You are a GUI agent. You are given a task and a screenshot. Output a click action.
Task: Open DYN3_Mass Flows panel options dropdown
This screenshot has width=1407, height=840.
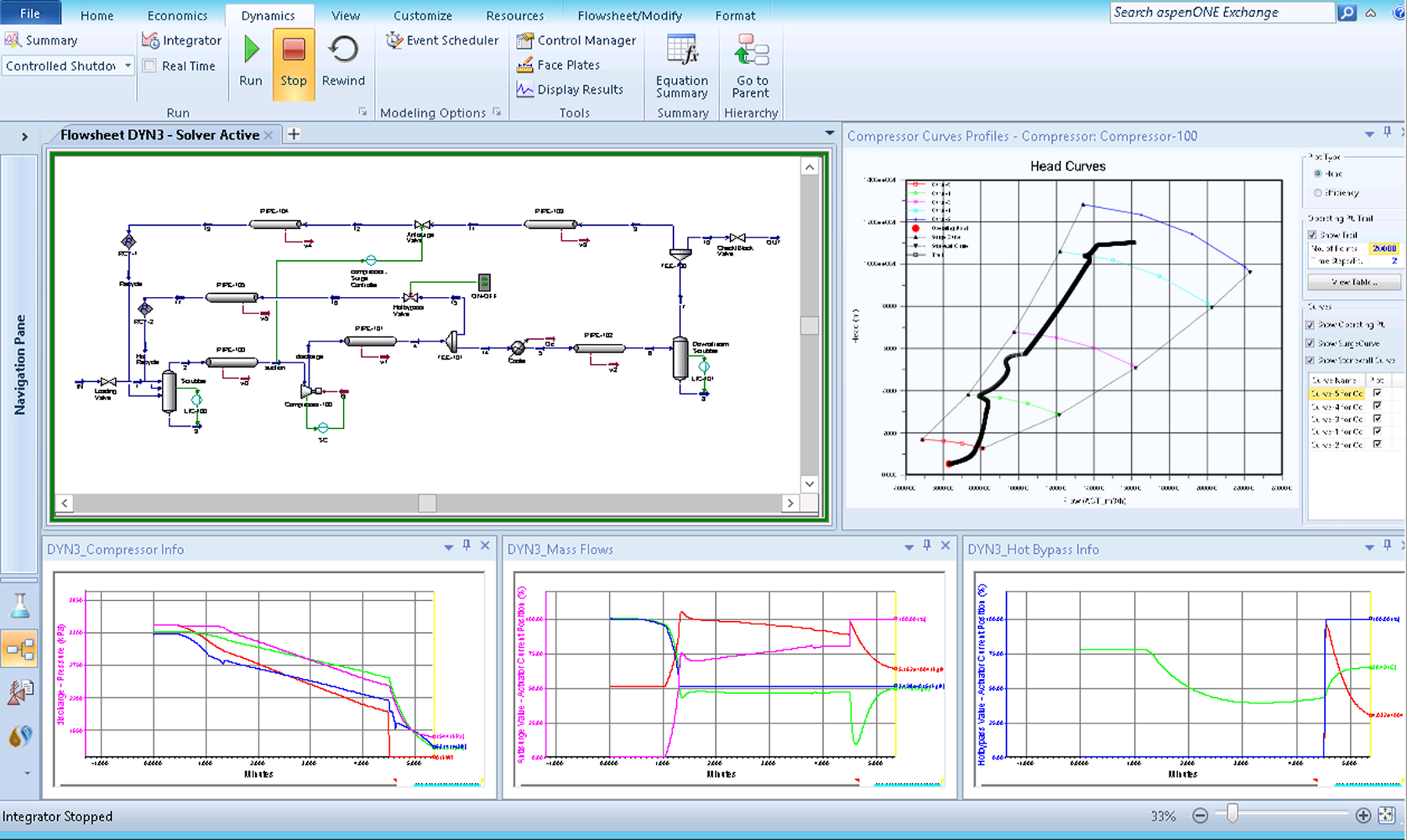pyautogui.click(x=908, y=548)
